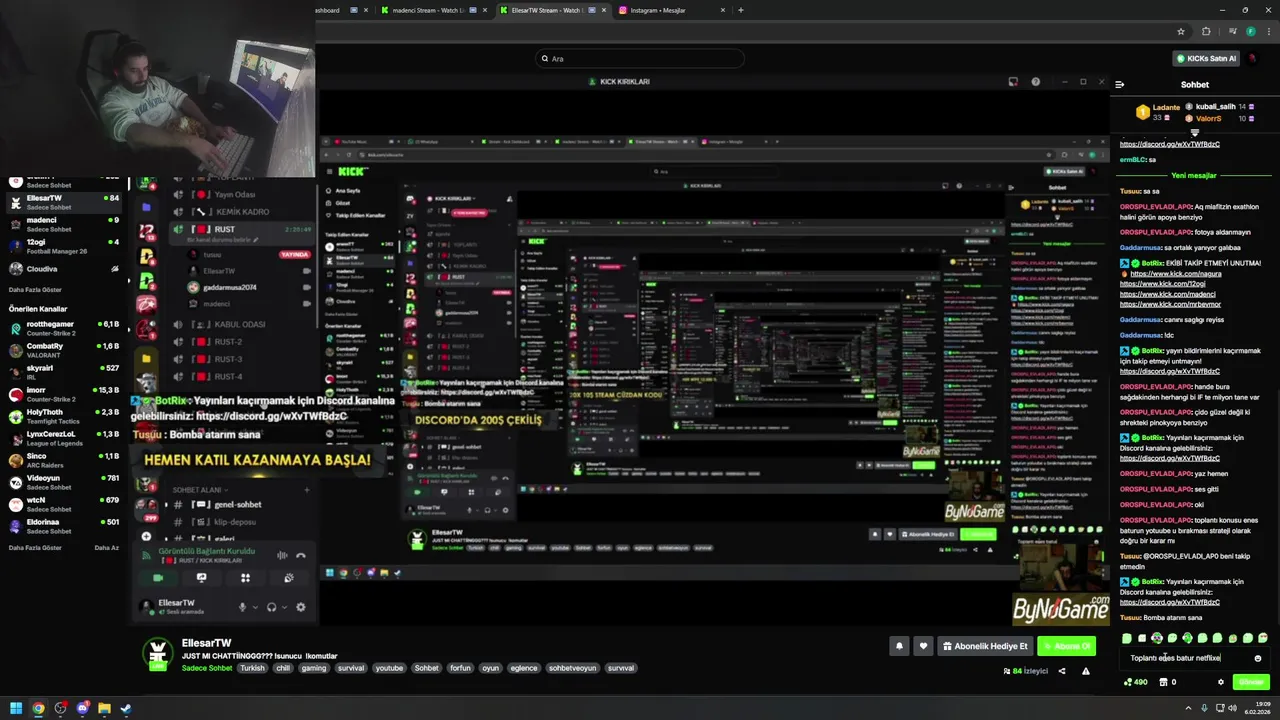Open File Explorer from the taskbar

(104, 708)
